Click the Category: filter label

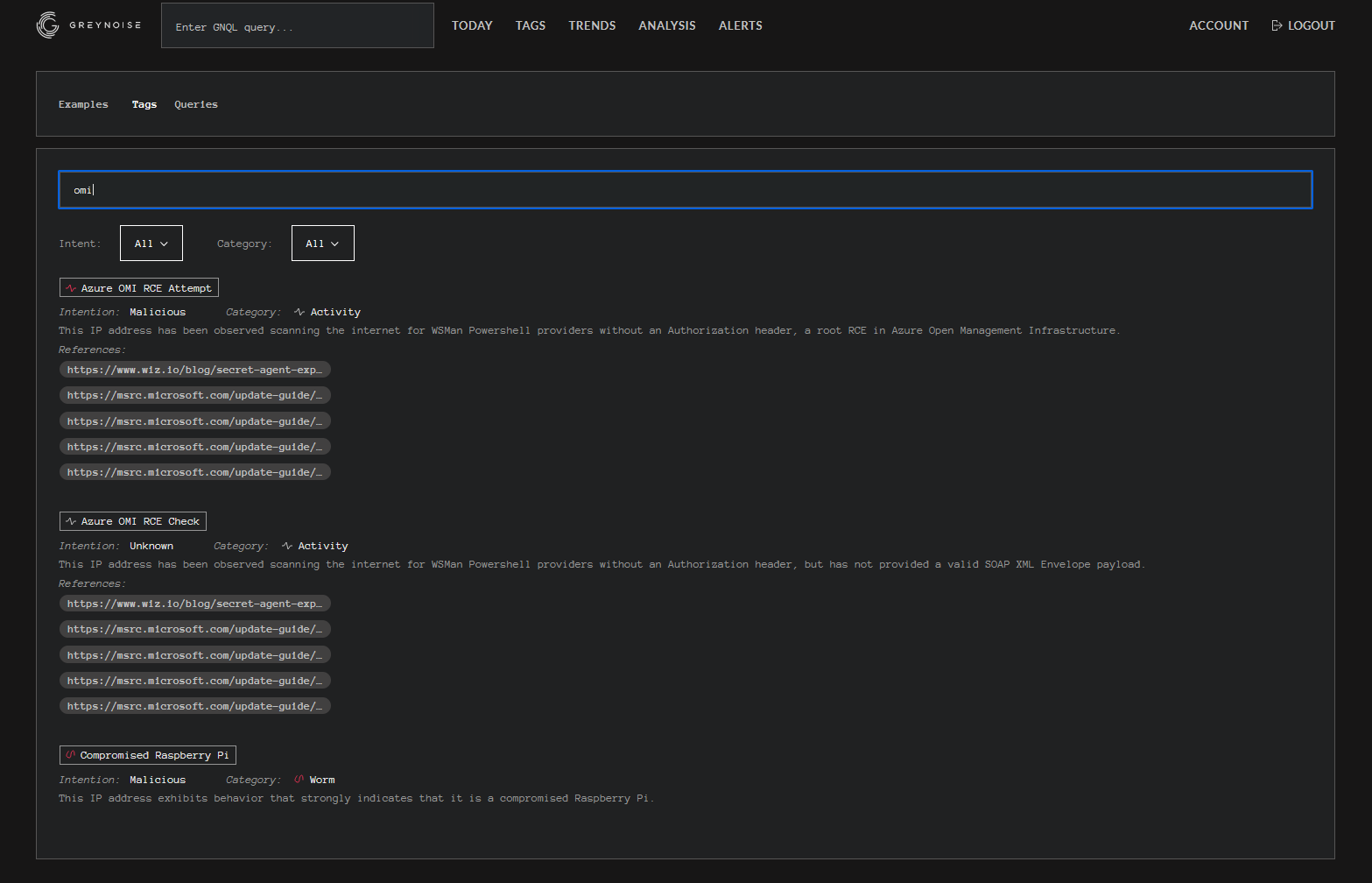[x=244, y=244]
